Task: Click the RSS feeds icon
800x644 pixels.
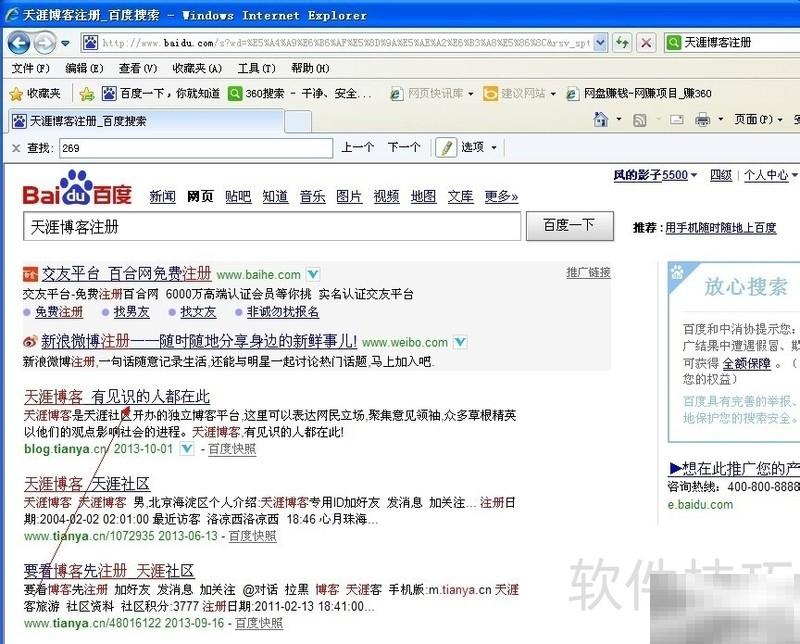Action: [x=639, y=120]
